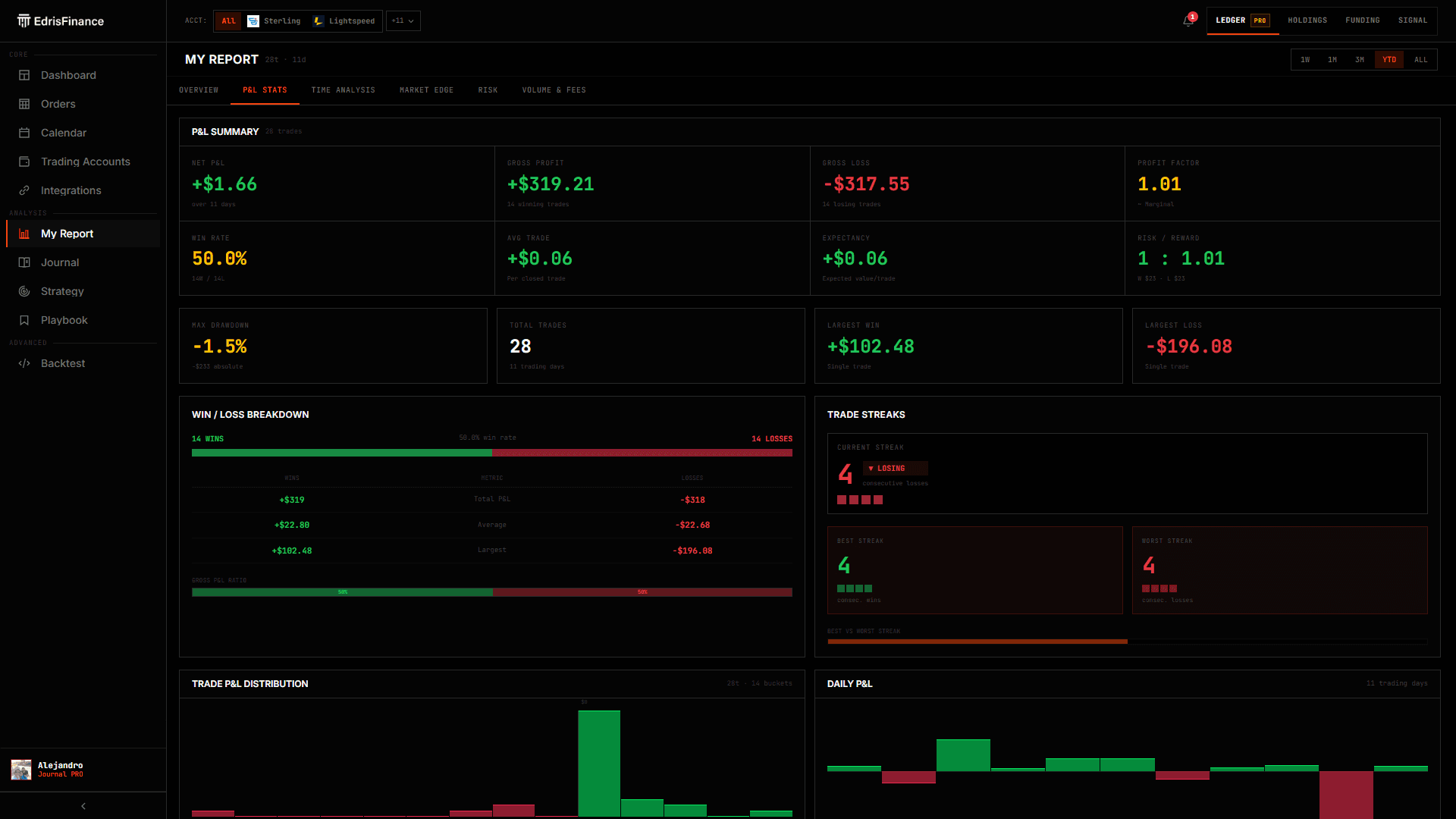Screen dimensions: 1456x819
Task: Click the LOSING streak badge
Action: coord(895,469)
